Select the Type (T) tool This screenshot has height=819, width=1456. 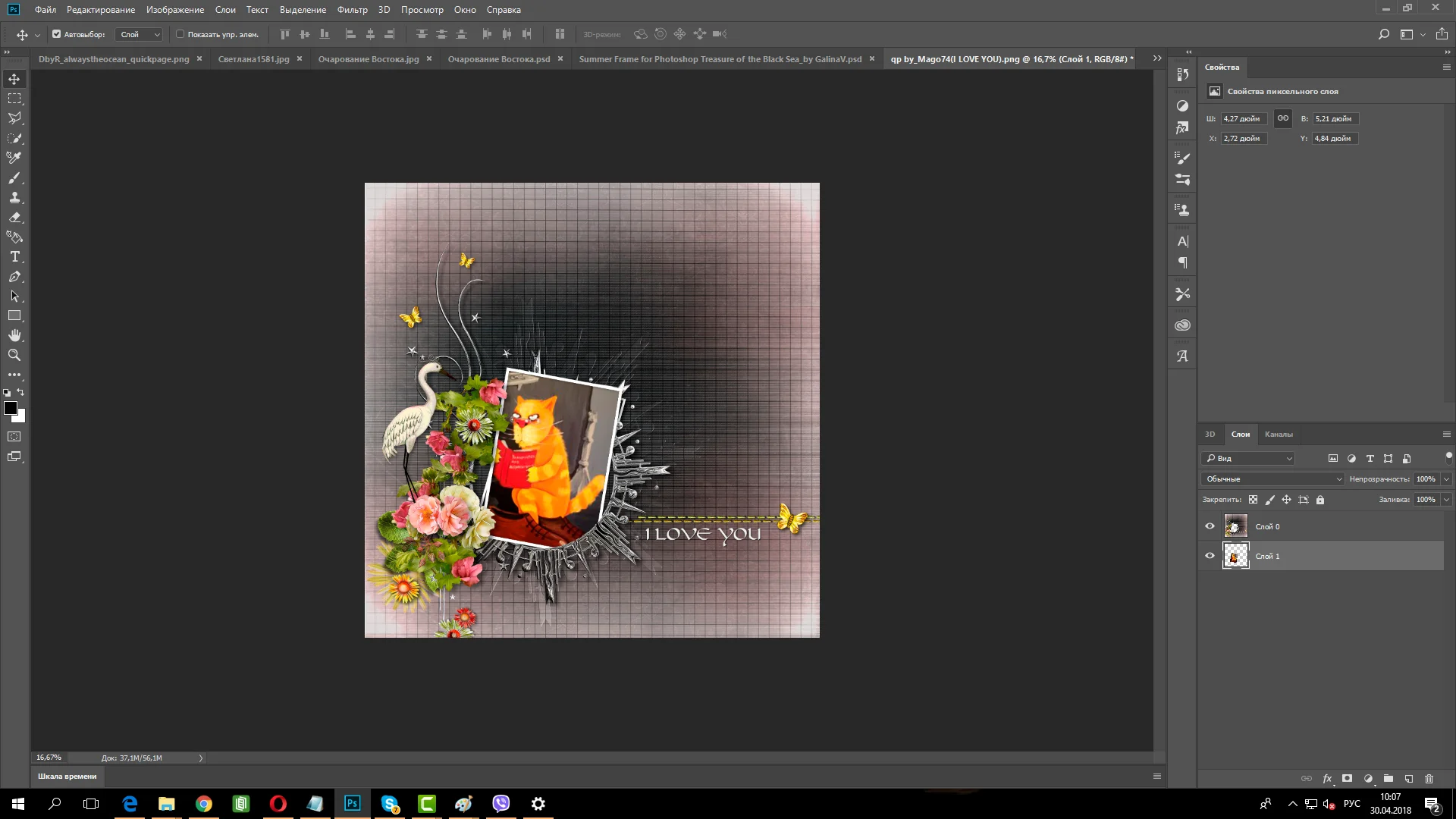14,257
